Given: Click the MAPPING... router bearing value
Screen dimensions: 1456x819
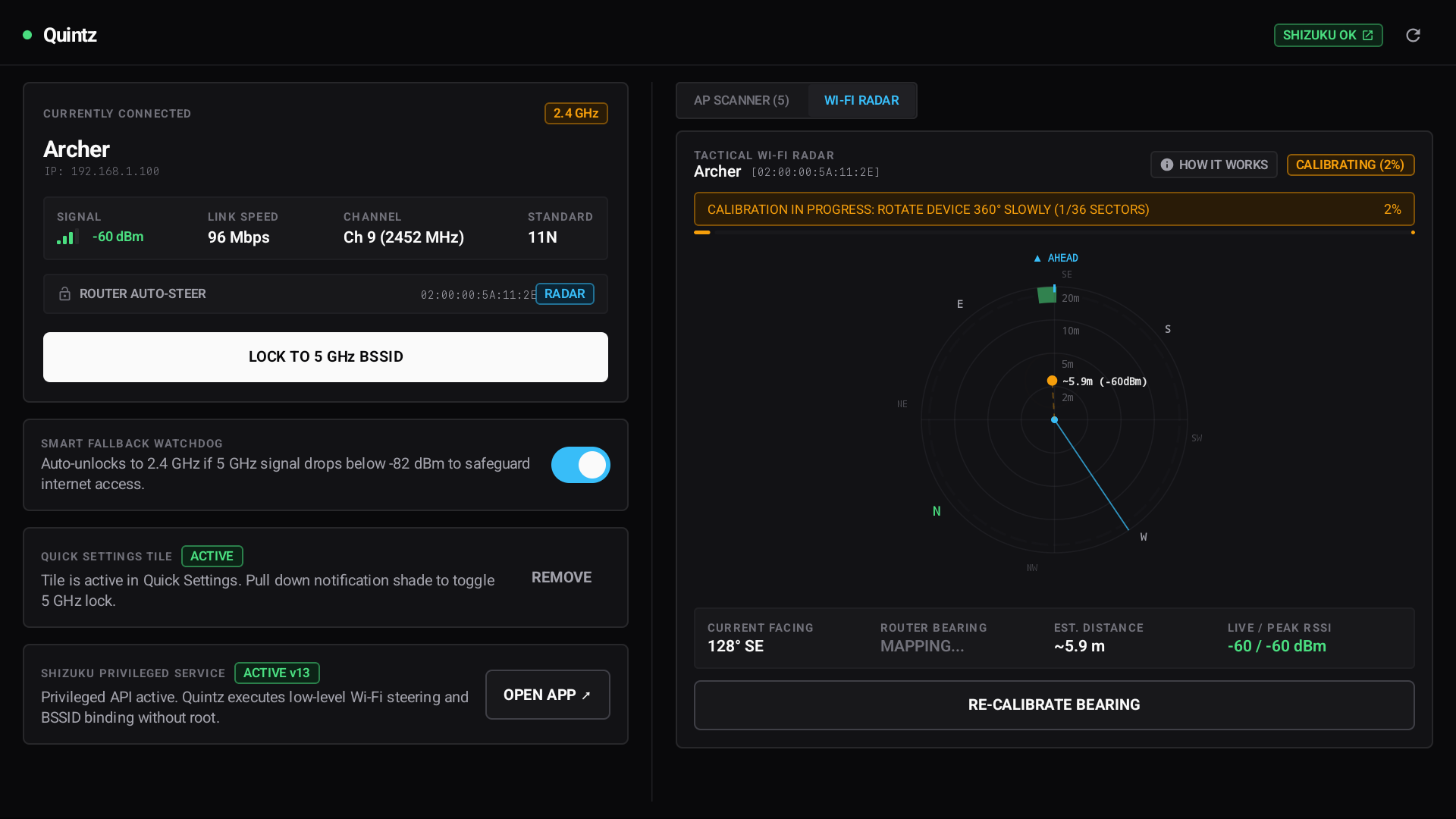Looking at the screenshot, I should pos(922,646).
